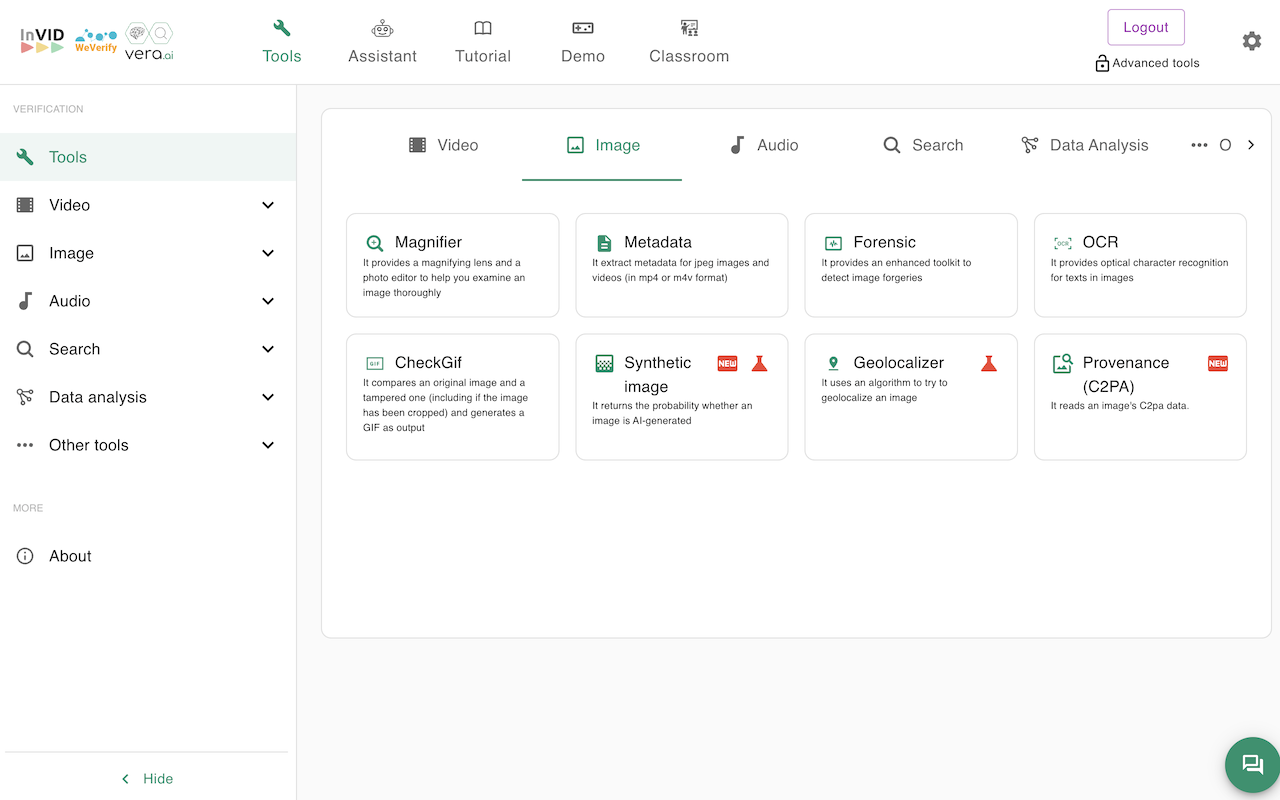Click the Magnifier tool icon
The height and width of the screenshot is (800, 1280).
pos(375,243)
